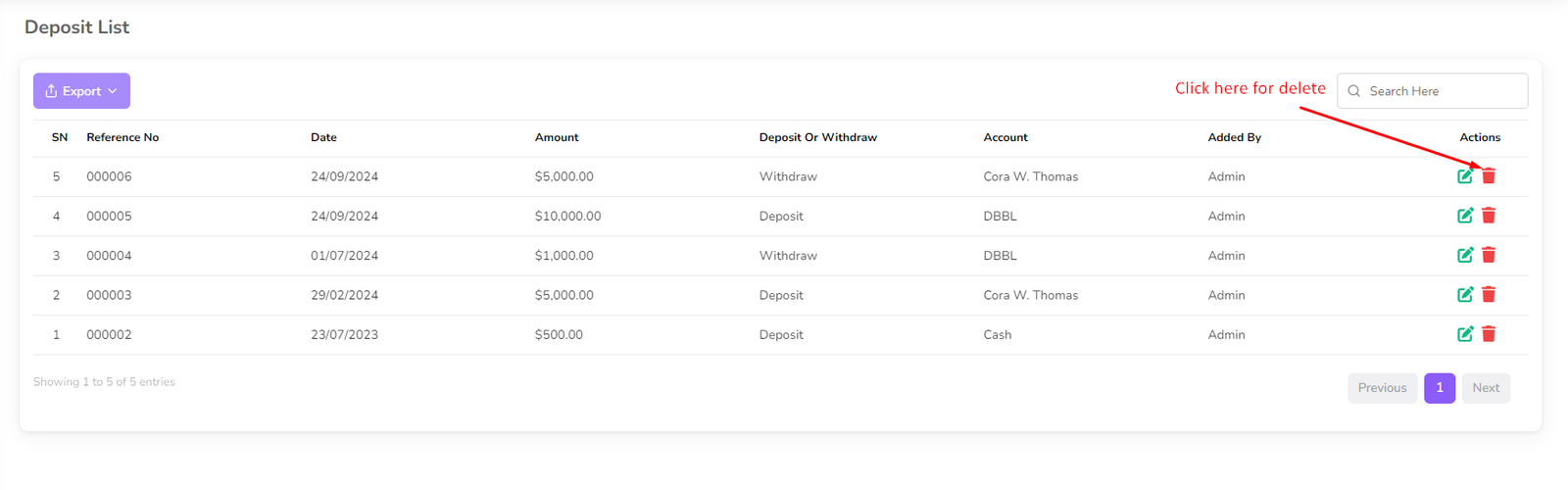Open edit for reference 000004

(x=1464, y=255)
